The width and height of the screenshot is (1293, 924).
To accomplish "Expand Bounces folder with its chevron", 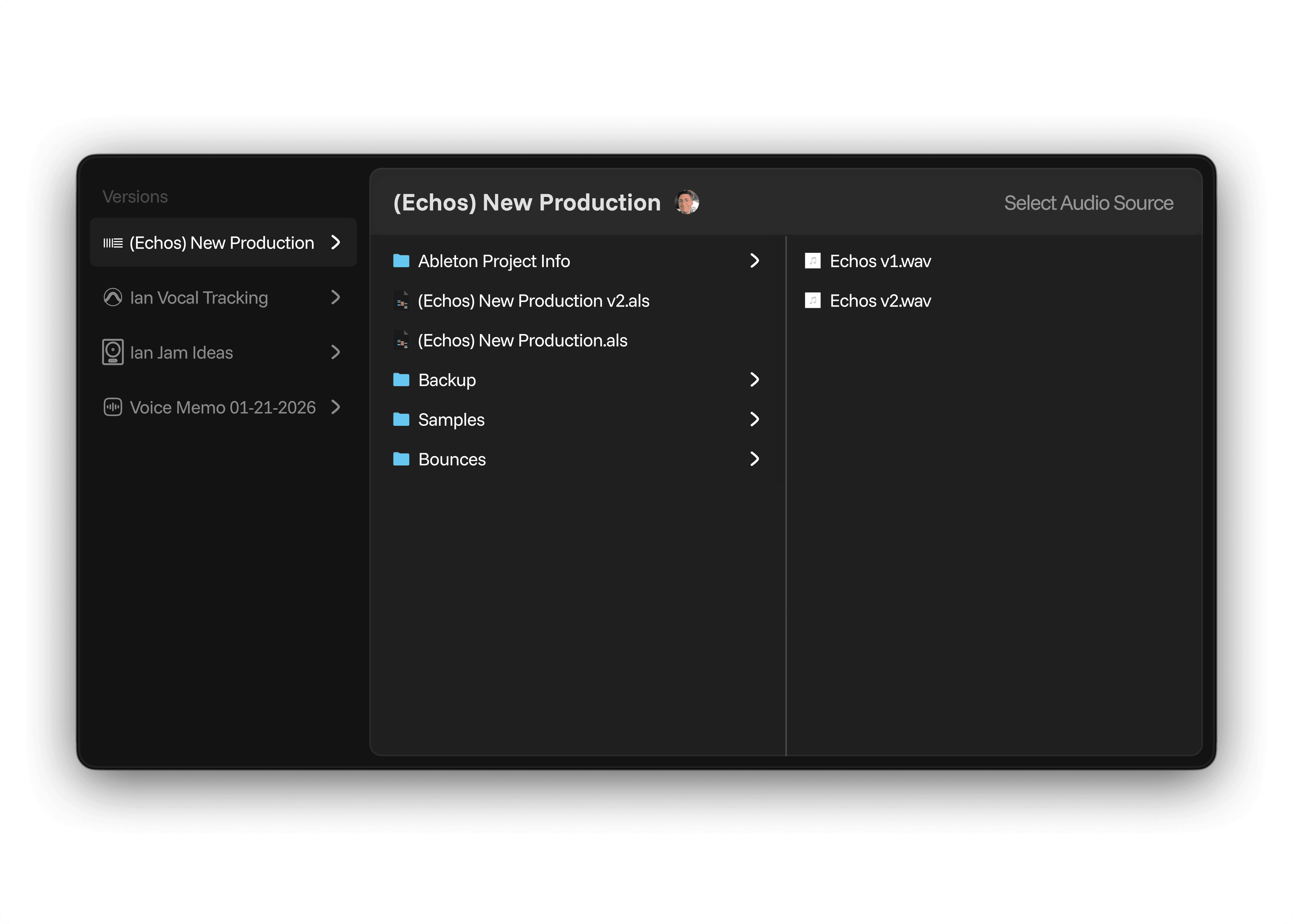I will tap(755, 459).
